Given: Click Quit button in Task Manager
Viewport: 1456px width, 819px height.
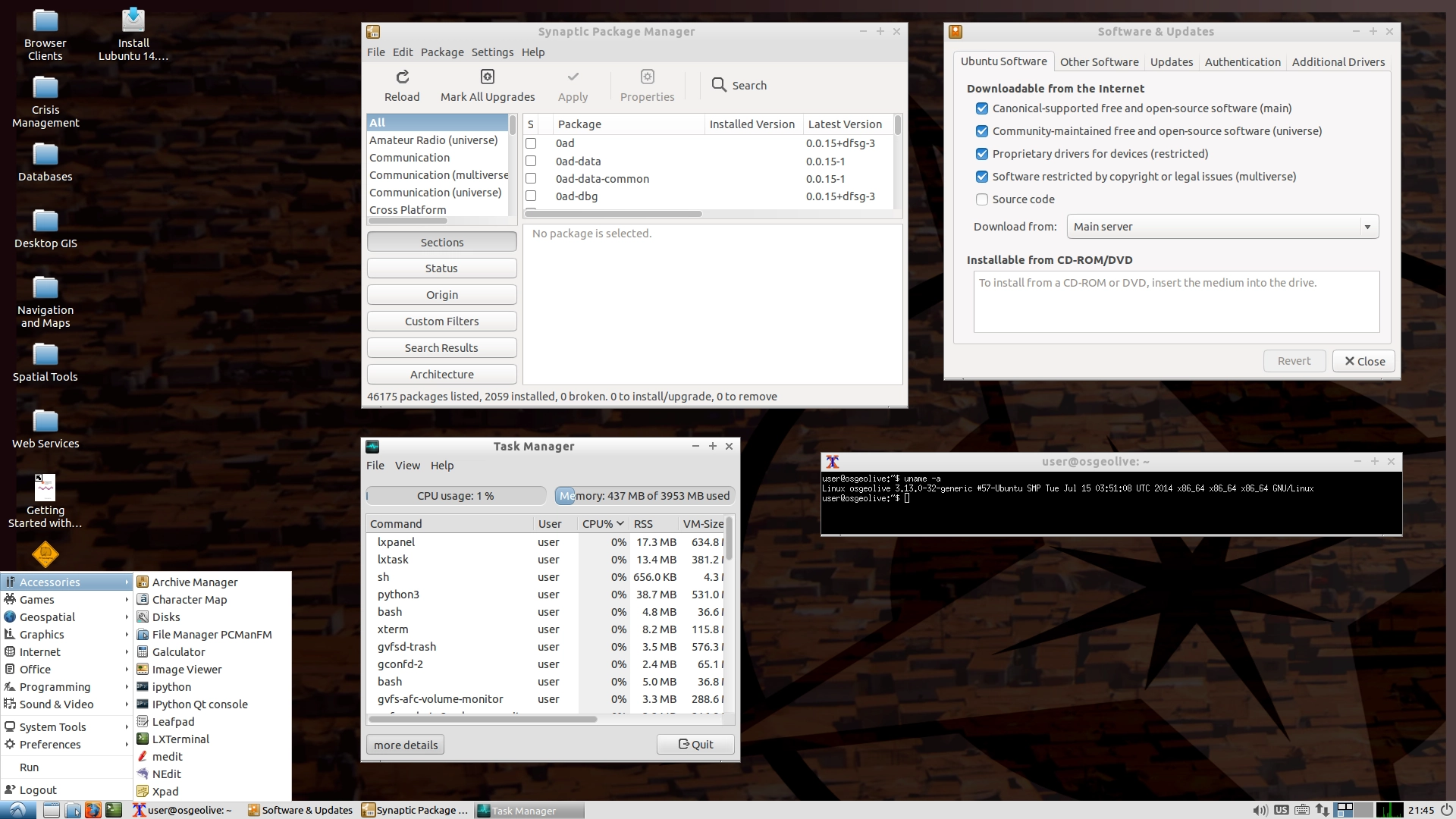Looking at the screenshot, I should pos(695,745).
